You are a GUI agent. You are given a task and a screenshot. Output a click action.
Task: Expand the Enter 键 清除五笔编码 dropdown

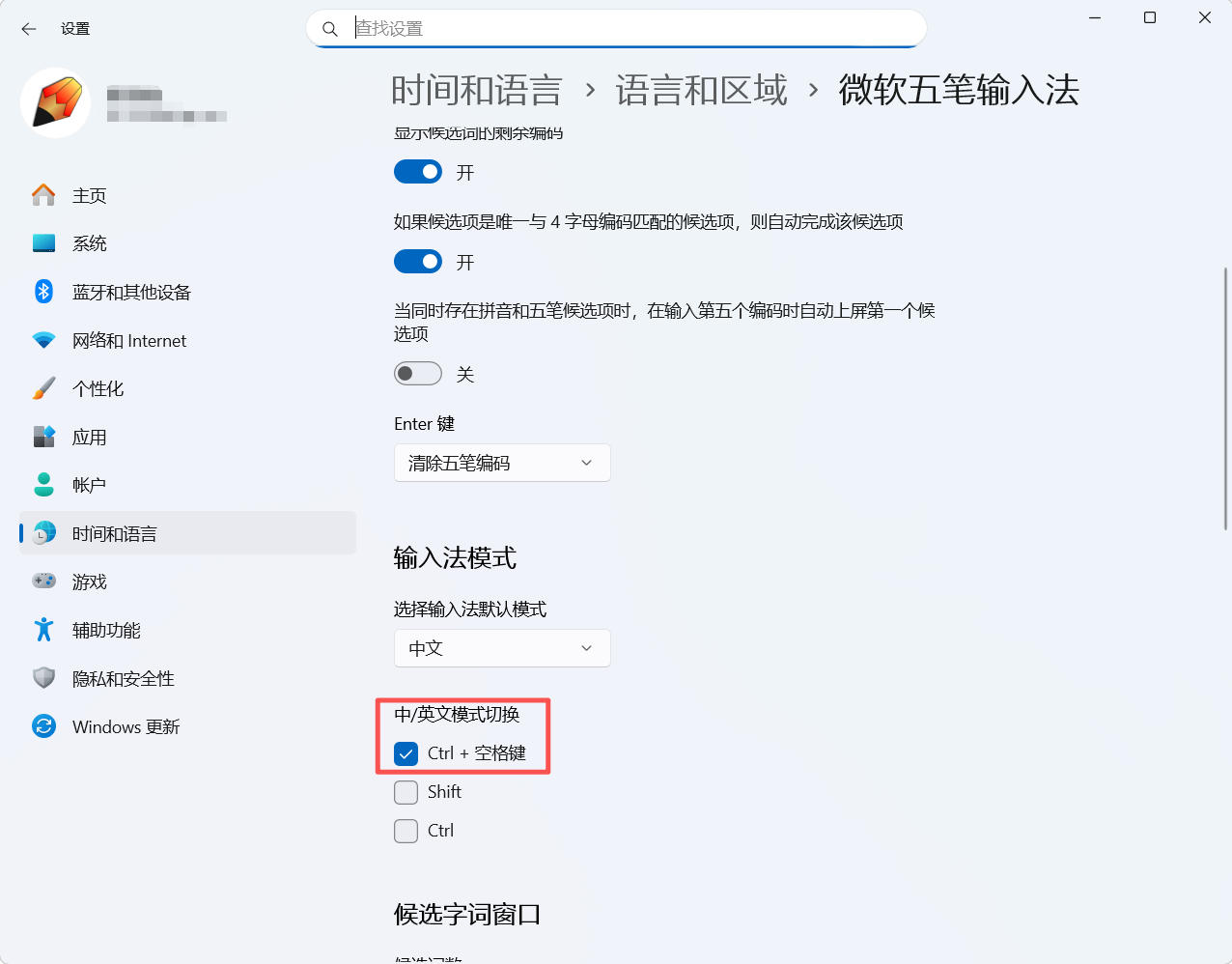pos(502,463)
